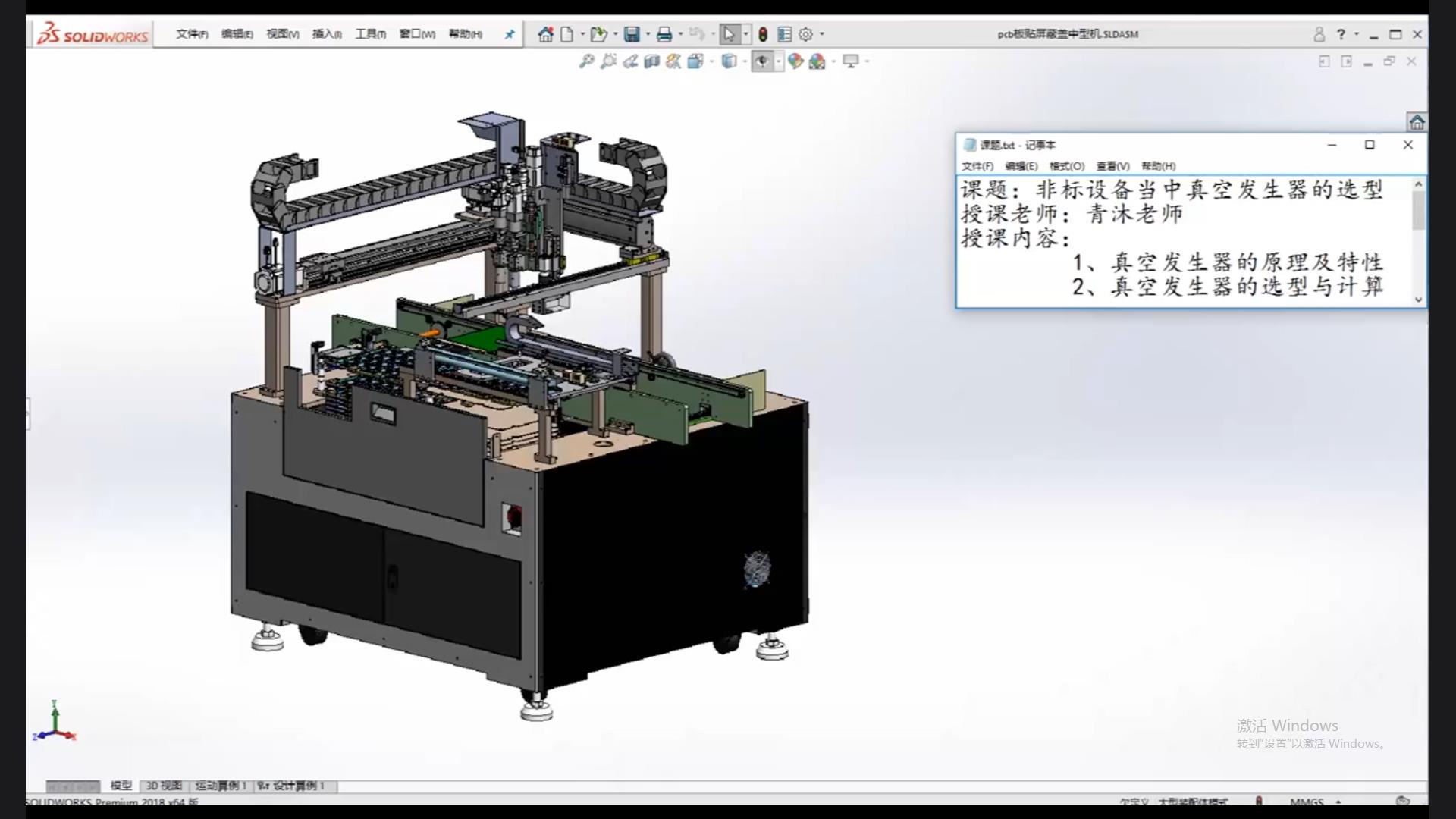Expand the Options gear dropdown arrow
1456x819 pixels.
click(x=822, y=34)
